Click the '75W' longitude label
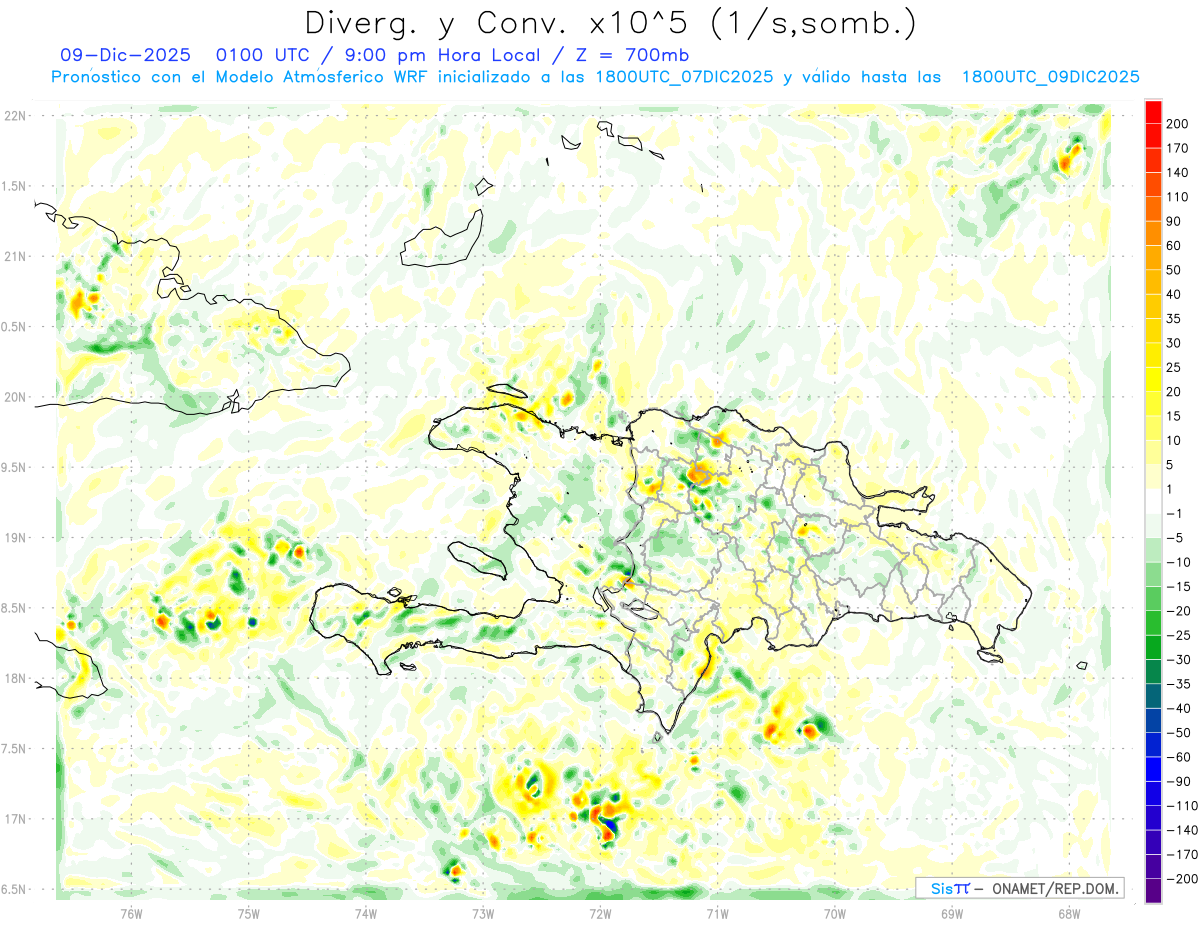The height and width of the screenshot is (927, 1200). 249,913
